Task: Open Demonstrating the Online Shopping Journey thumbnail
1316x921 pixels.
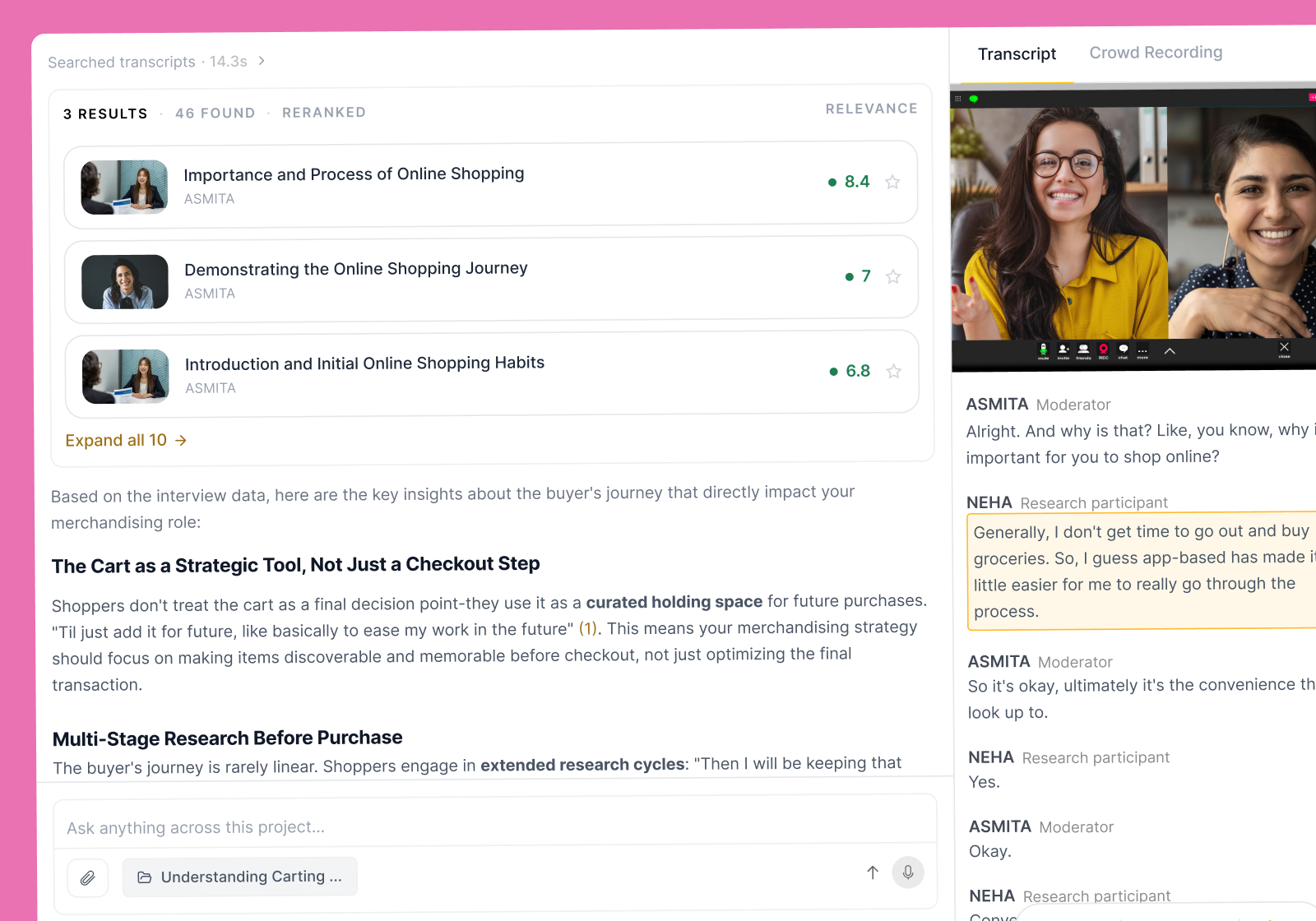Action: (125, 281)
